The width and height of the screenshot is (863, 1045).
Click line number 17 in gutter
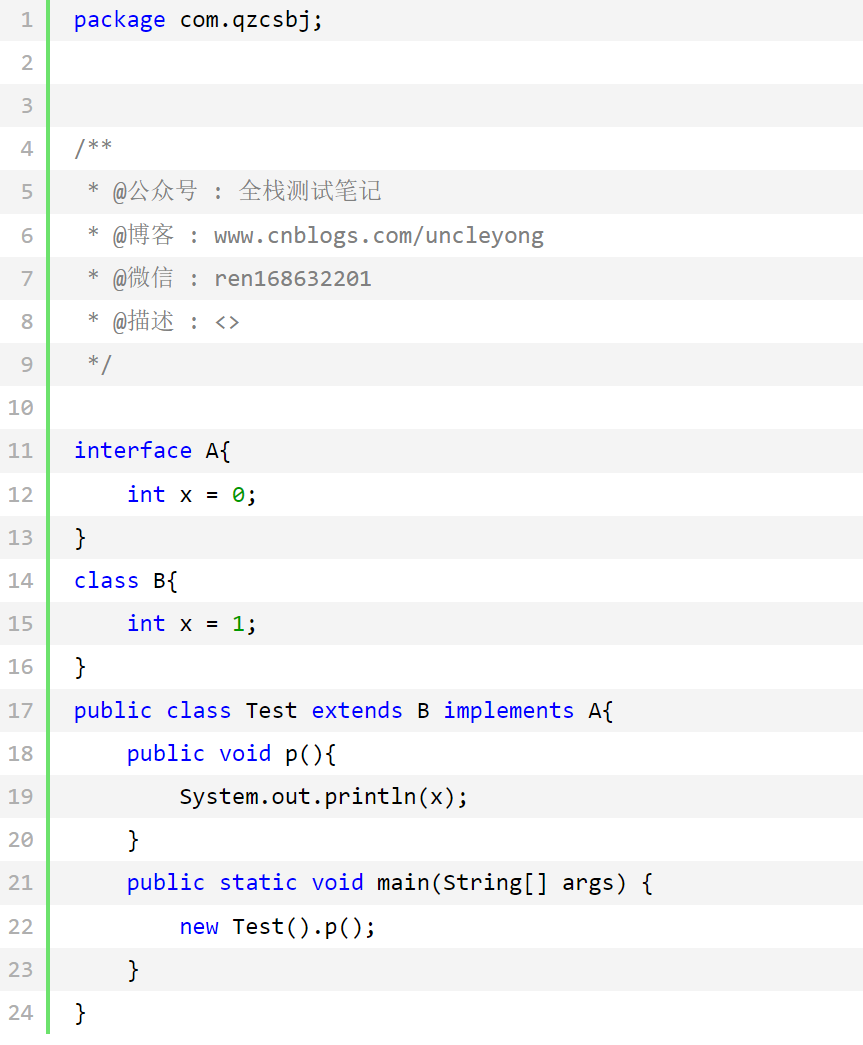pos(21,710)
